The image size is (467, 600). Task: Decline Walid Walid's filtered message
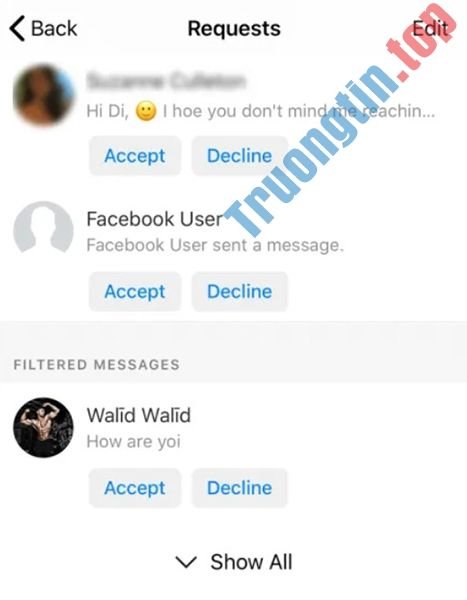pyautogui.click(x=240, y=488)
